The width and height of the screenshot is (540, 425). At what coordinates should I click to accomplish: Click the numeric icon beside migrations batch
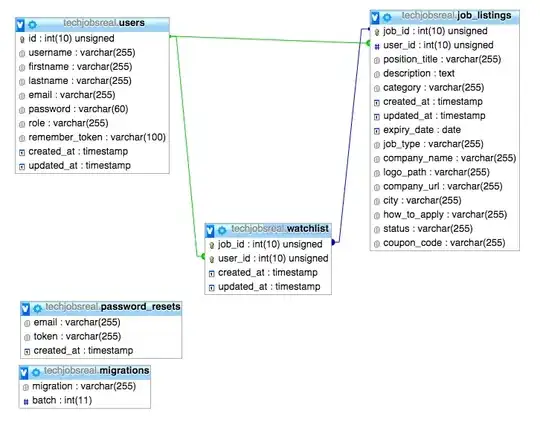[26, 401]
